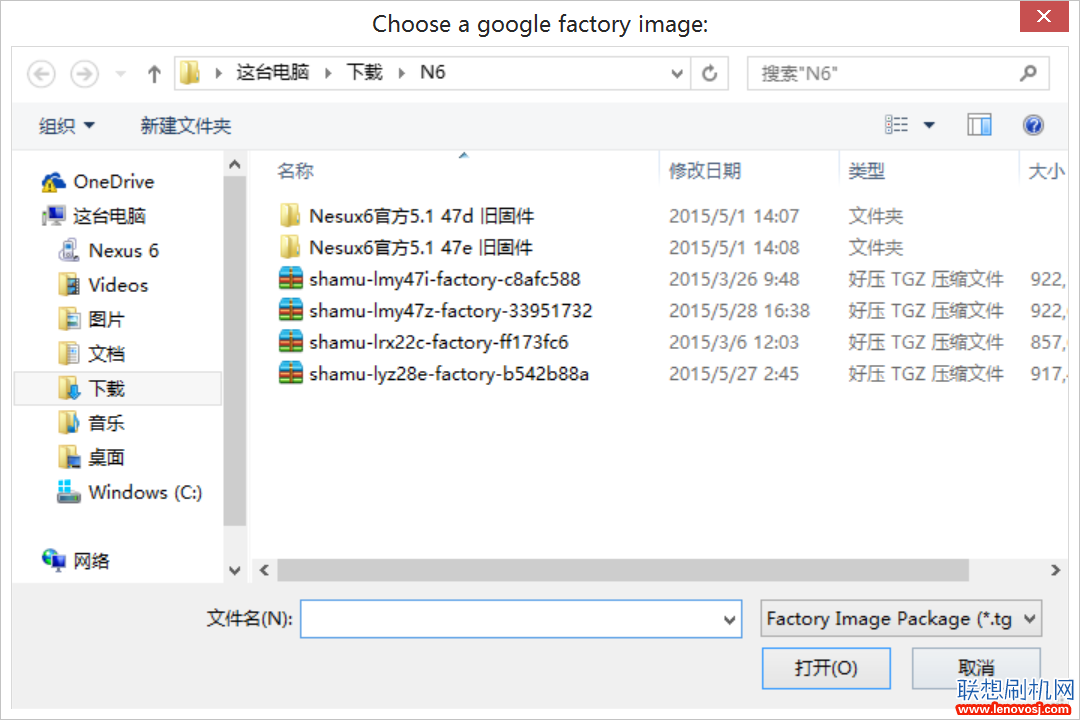
Task: Select 这台电脑 in the navigation tree
Action: pyautogui.click(x=94, y=216)
